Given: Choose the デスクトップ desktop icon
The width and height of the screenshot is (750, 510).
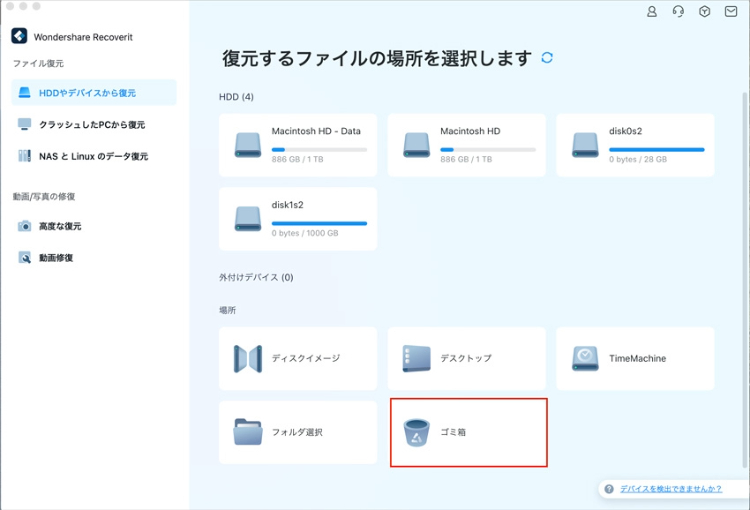Looking at the screenshot, I should tap(416, 358).
